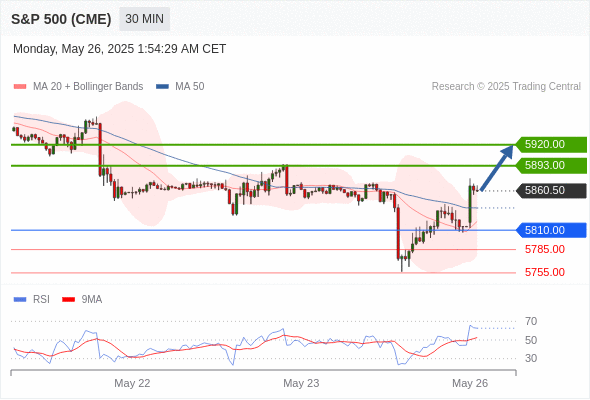The width and height of the screenshot is (590, 400).
Task: Select the May 22 date axis label
Action: [x=132, y=383]
